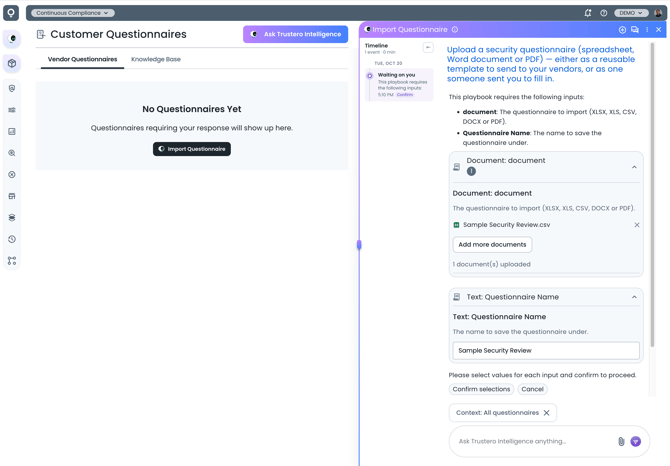The image size is (670, 466).
Task: Send the message to Trustero Intelligence
Action: click(x=635, y=441)
